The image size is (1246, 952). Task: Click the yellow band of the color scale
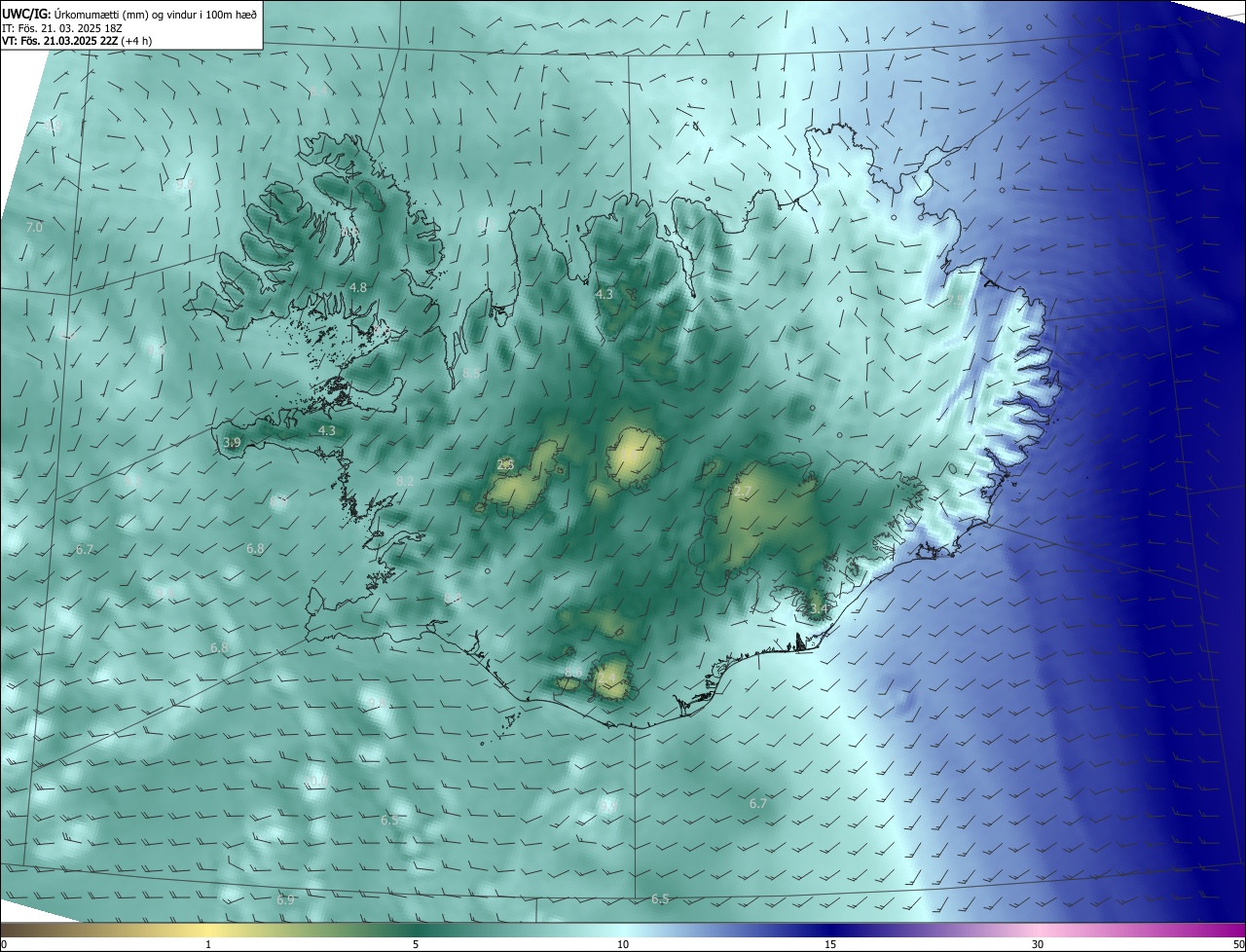pos(208,930)
